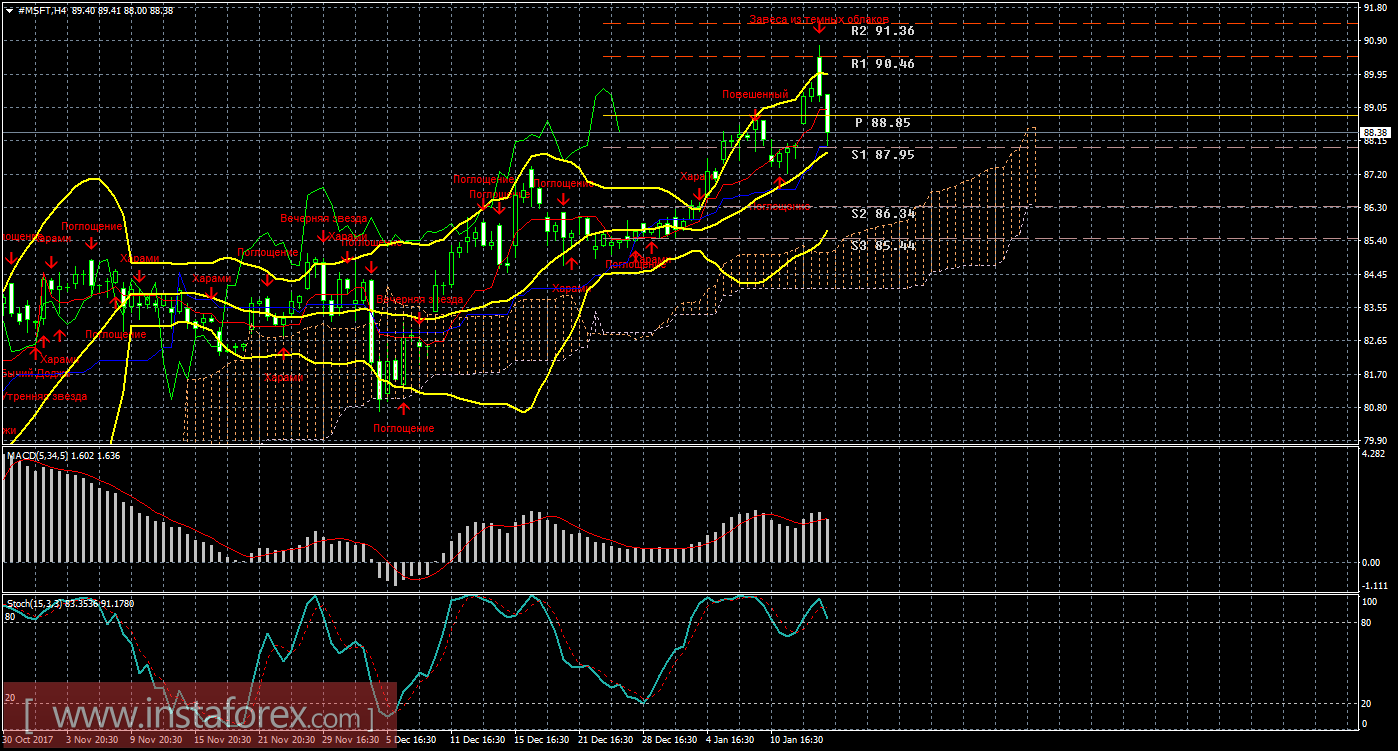
Task: Click the 4.282 value on the MACD scale
Action: tap(1375, 454)
